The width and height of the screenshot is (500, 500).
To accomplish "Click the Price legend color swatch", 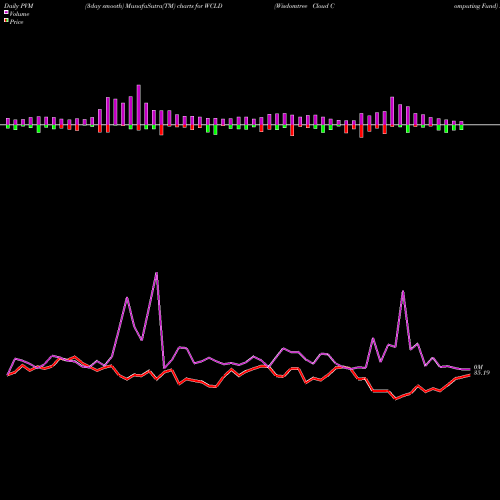I will tap(6, 21).
